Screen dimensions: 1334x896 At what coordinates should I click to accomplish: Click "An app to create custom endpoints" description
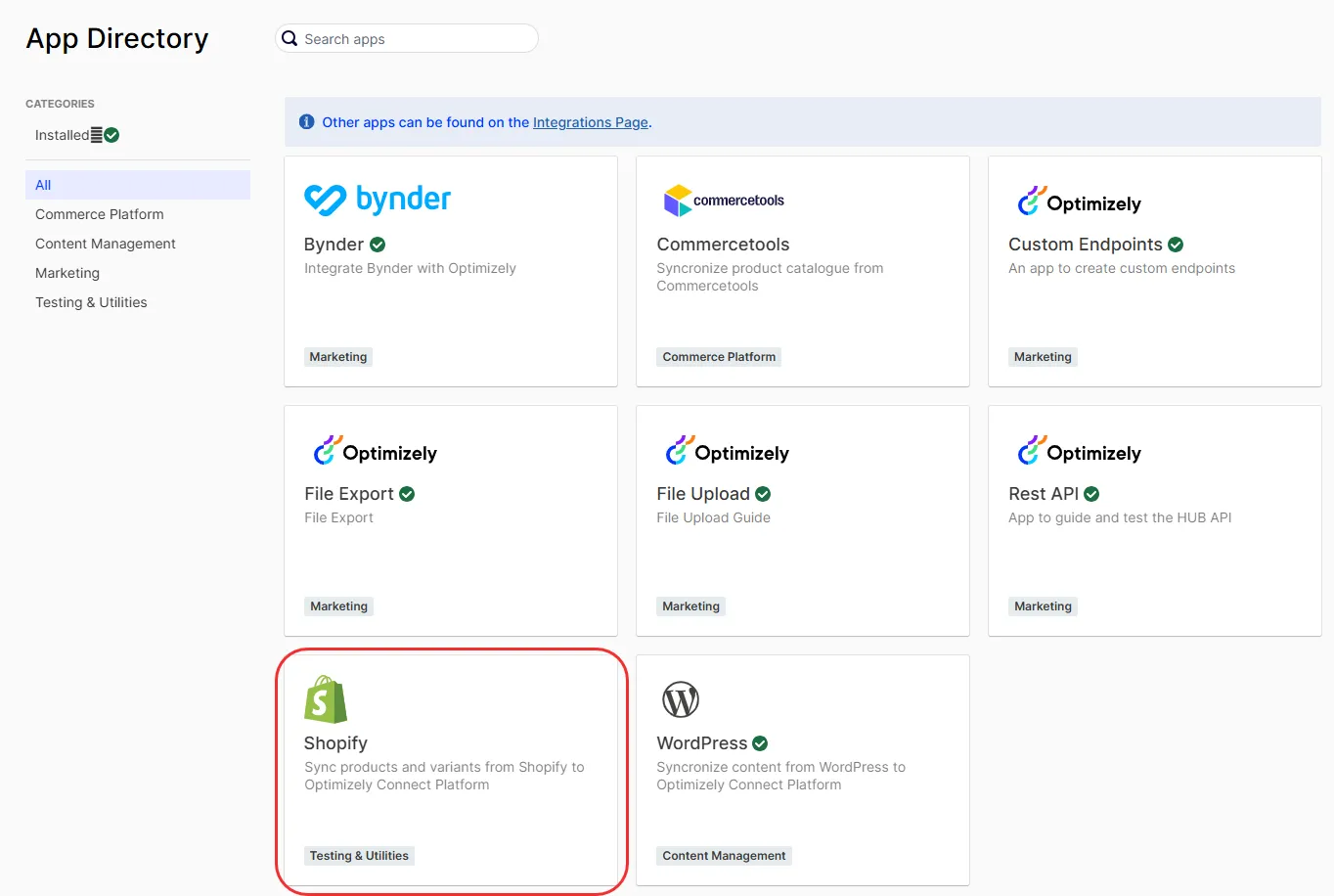tap(1122, 268)
